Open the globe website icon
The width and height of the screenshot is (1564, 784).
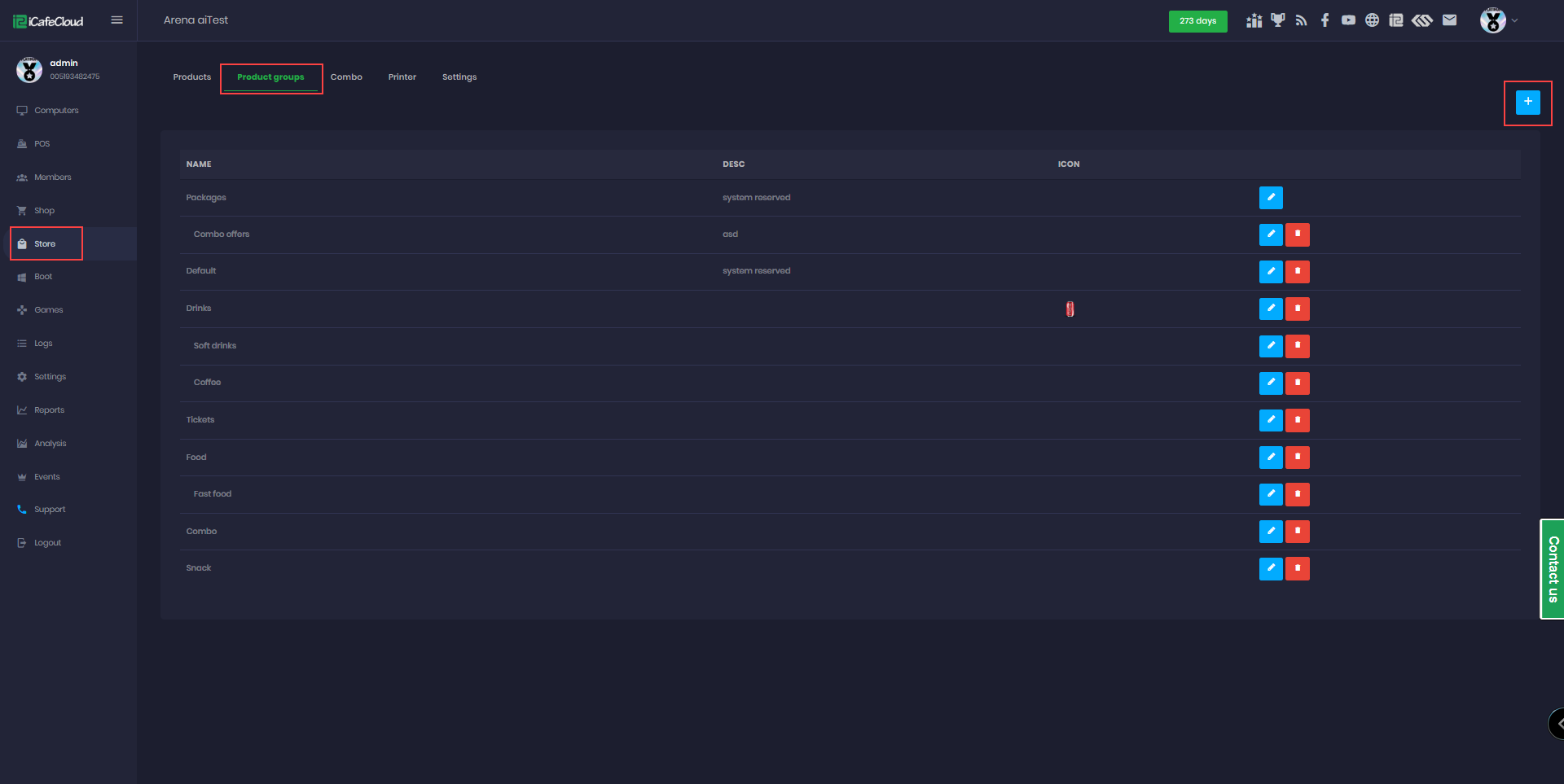pyautogui.click(x=1372, y=20)
